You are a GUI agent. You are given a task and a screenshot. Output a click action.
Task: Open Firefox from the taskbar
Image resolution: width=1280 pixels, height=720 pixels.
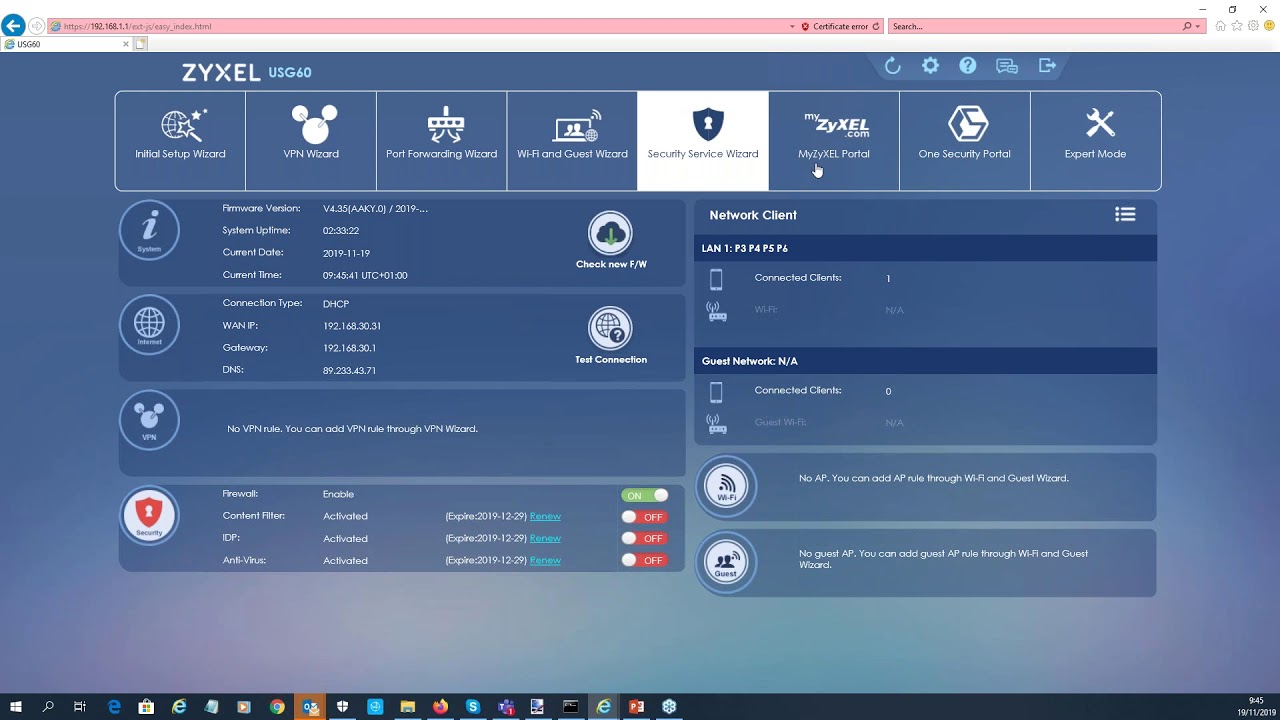click(440, 707)
